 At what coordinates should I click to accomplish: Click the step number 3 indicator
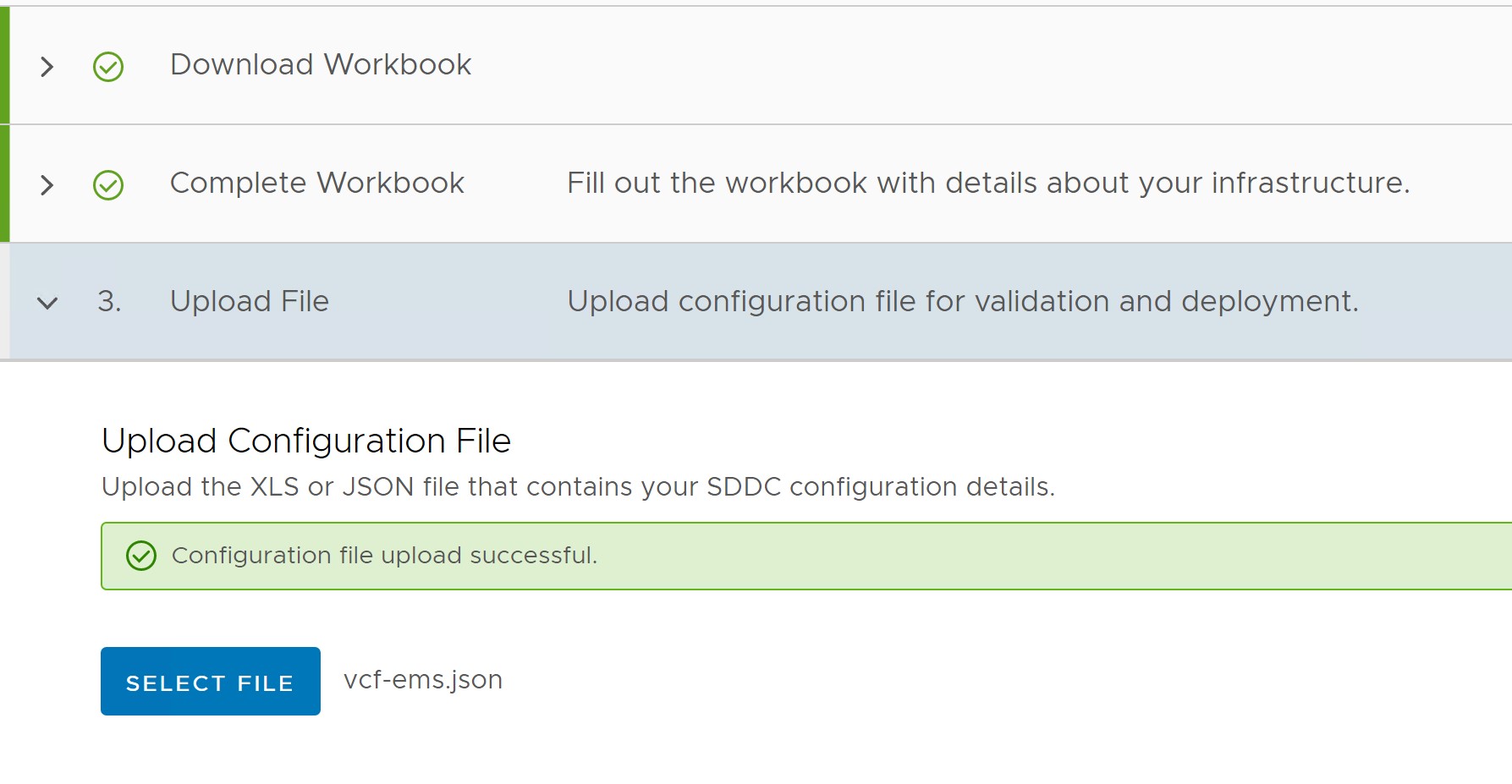point(109,302)
